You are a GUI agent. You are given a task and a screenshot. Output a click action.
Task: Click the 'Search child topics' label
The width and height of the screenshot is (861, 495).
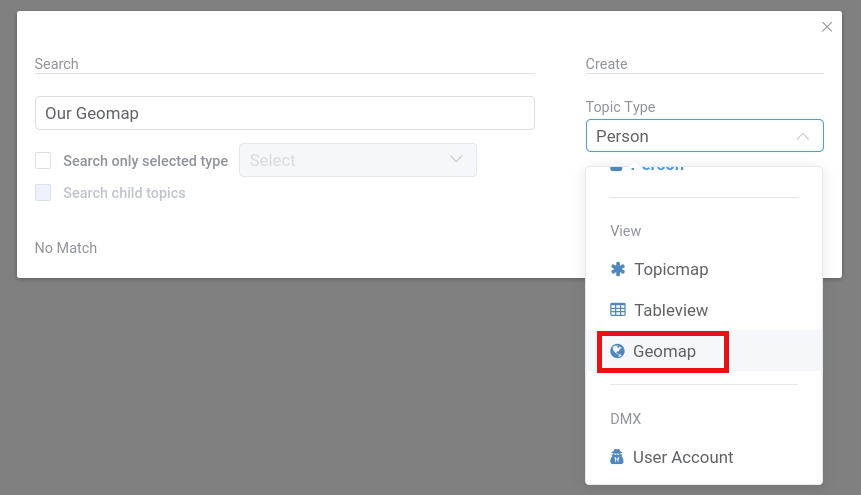[x=124, y=193]
